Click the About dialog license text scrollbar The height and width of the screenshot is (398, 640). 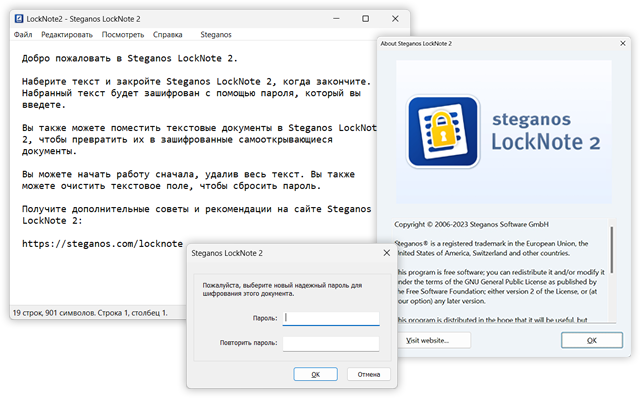coord(611,250)
